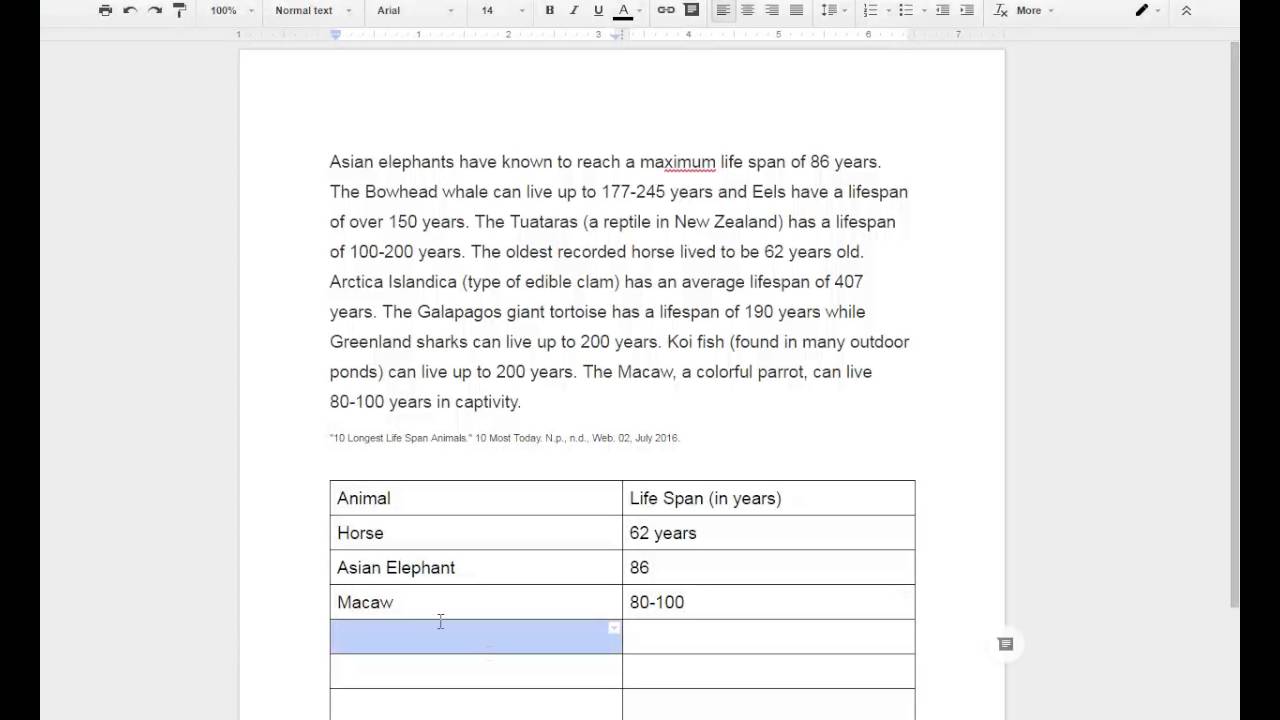Open the zoom 100% dropdown

click(232, 10)
